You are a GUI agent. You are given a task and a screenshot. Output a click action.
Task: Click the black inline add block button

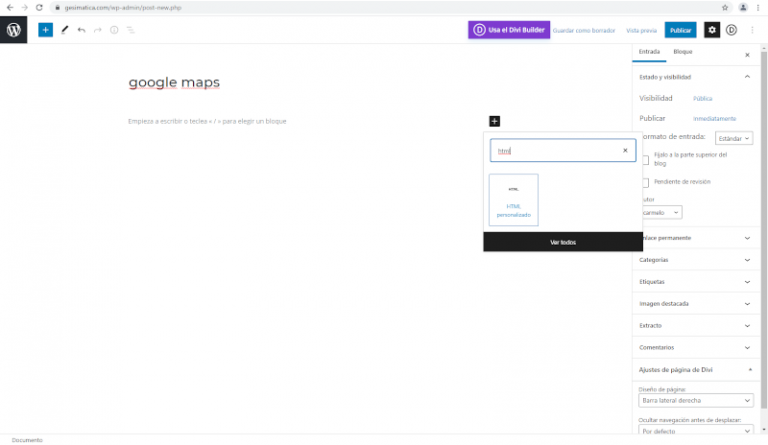point(494,121)
